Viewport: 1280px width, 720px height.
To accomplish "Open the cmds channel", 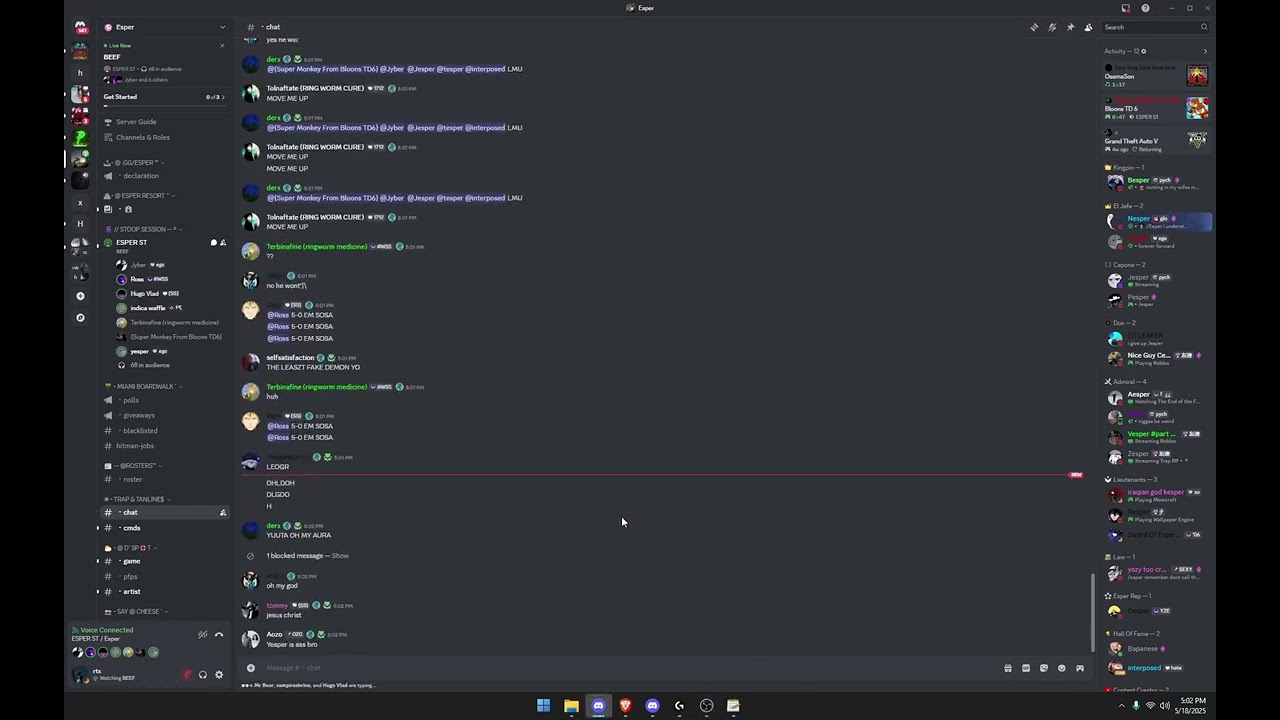I will (132, 528).
